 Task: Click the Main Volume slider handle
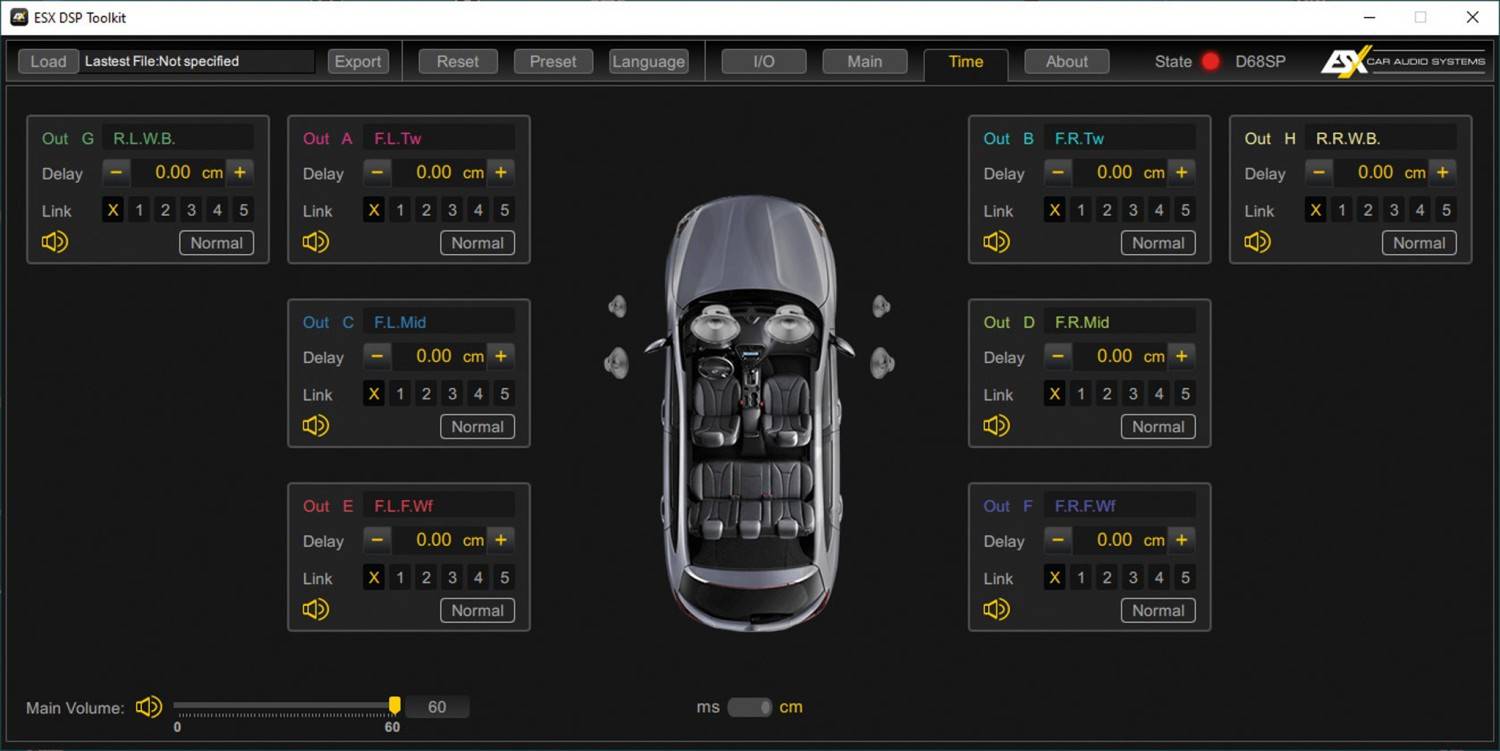[x=395, y=706]
